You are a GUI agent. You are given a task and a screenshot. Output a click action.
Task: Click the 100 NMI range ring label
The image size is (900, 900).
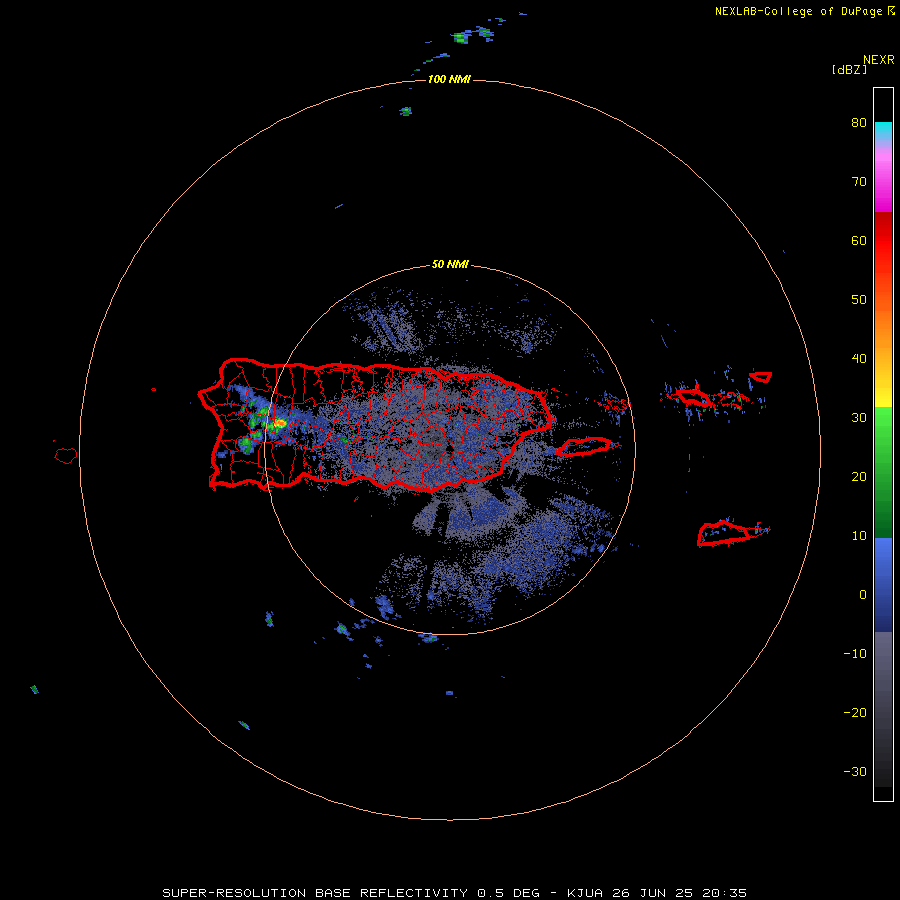click(x=449, y=79)
